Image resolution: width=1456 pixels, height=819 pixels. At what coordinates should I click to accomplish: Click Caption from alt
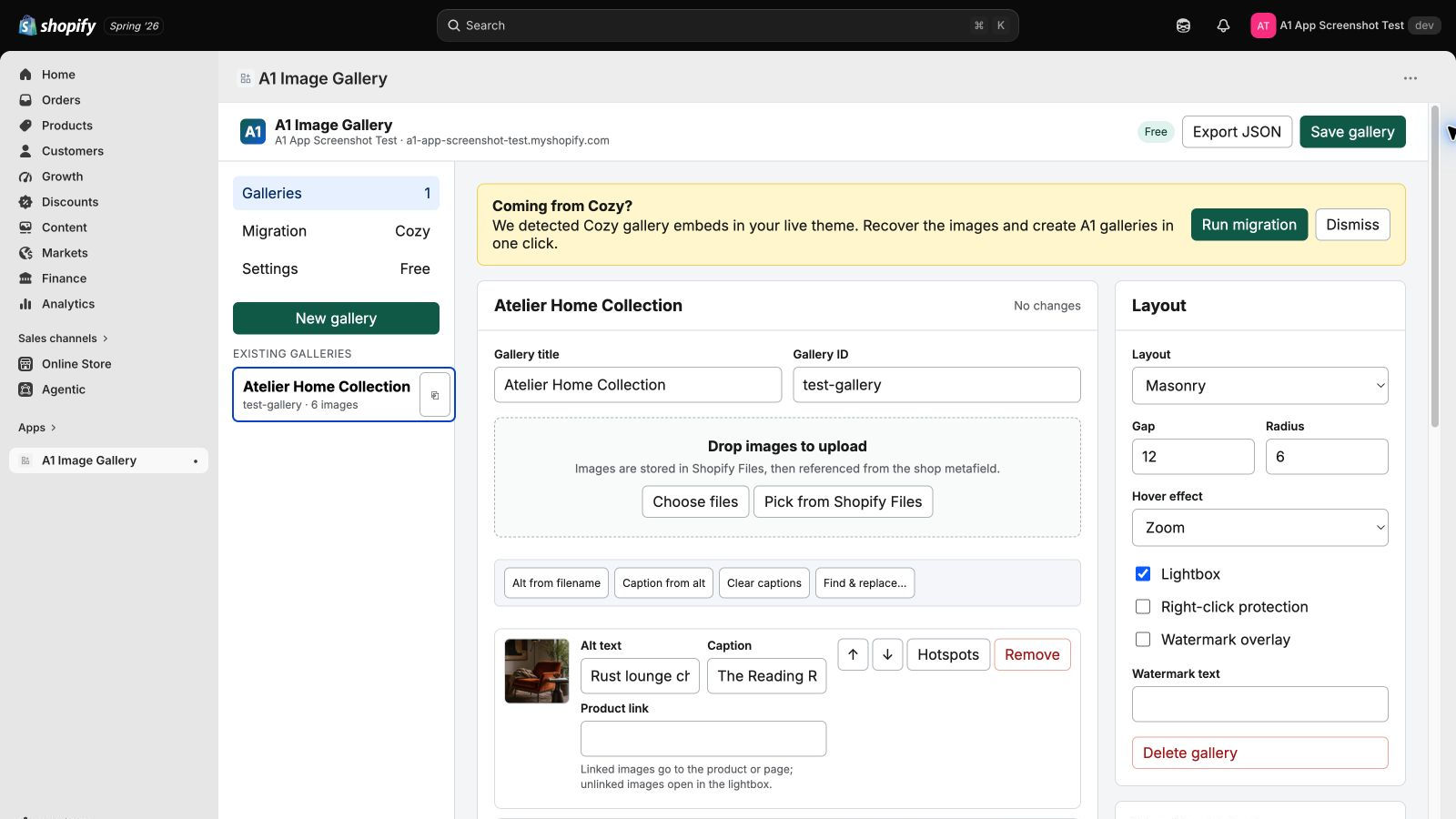(663, 583)
